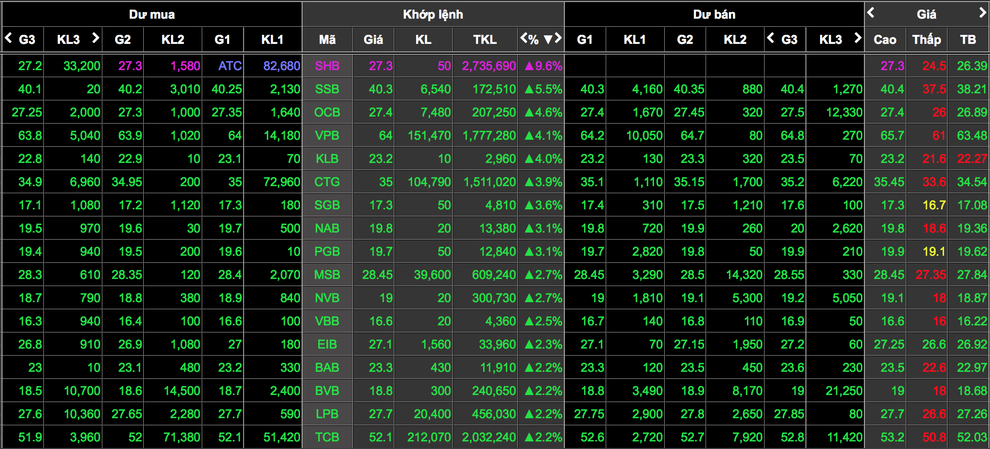Click the KL header under Khớp lệnh
Screen dimensions: 990x449
tap(423, 40)
